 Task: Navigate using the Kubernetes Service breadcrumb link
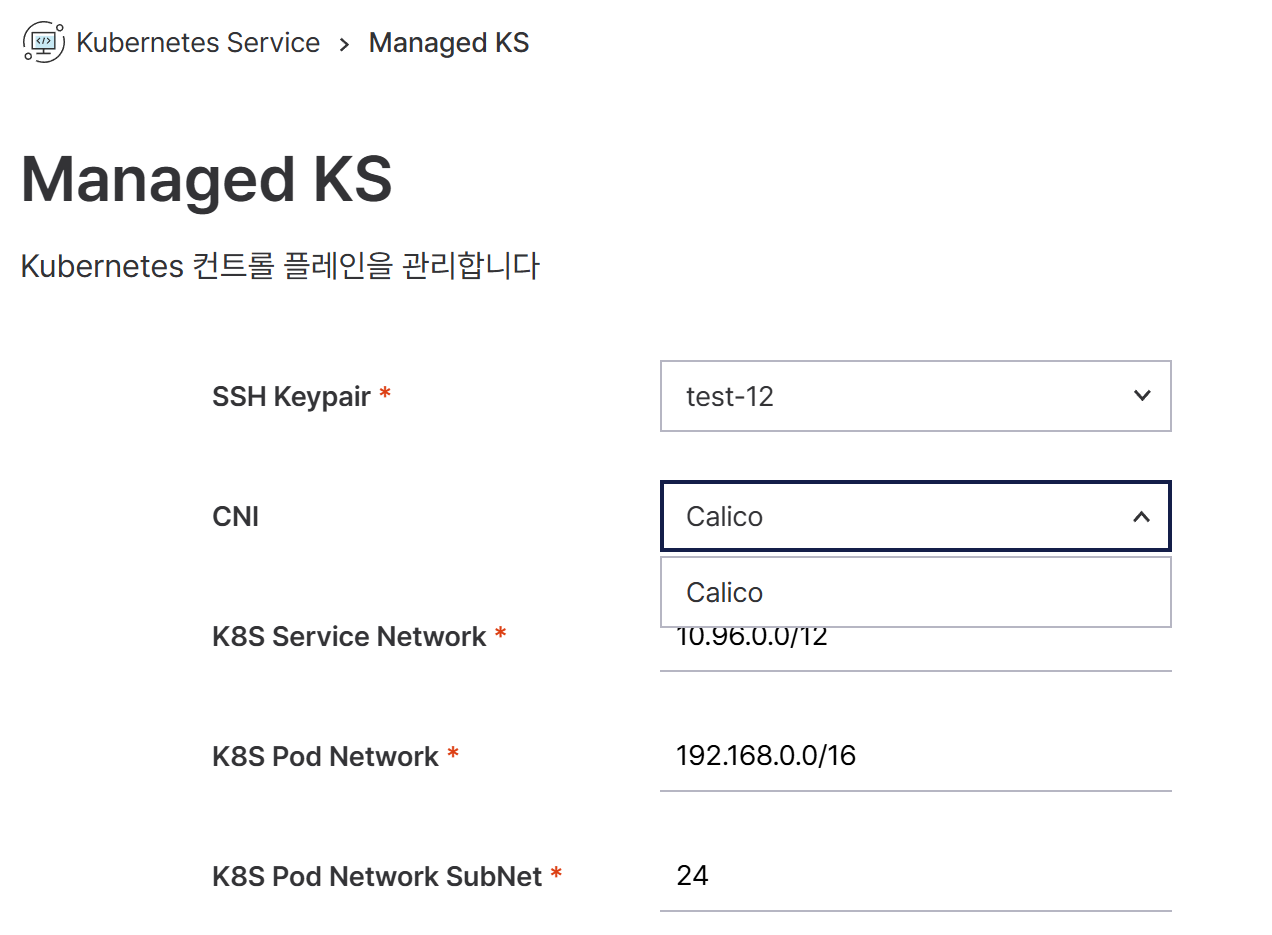coord(198,42)
